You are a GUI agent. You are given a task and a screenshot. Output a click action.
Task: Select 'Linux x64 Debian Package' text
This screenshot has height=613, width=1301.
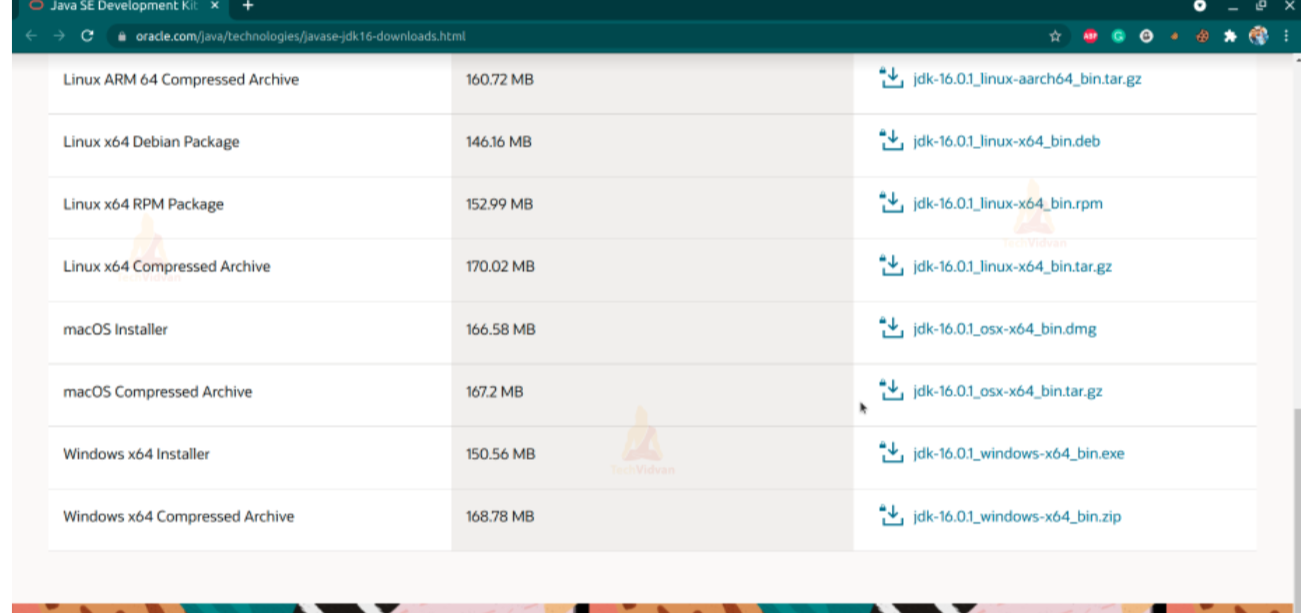(151, 141)
